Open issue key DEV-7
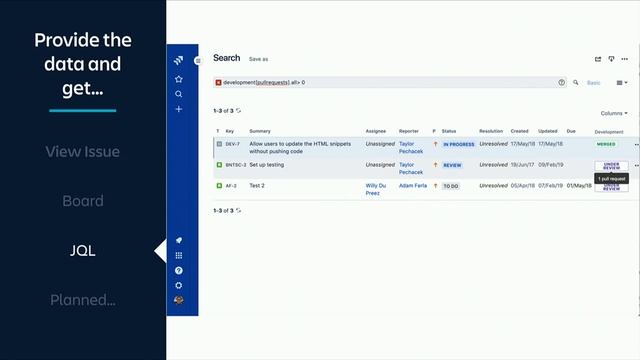This screenshot has height=360, width=640. coord(233,144)
